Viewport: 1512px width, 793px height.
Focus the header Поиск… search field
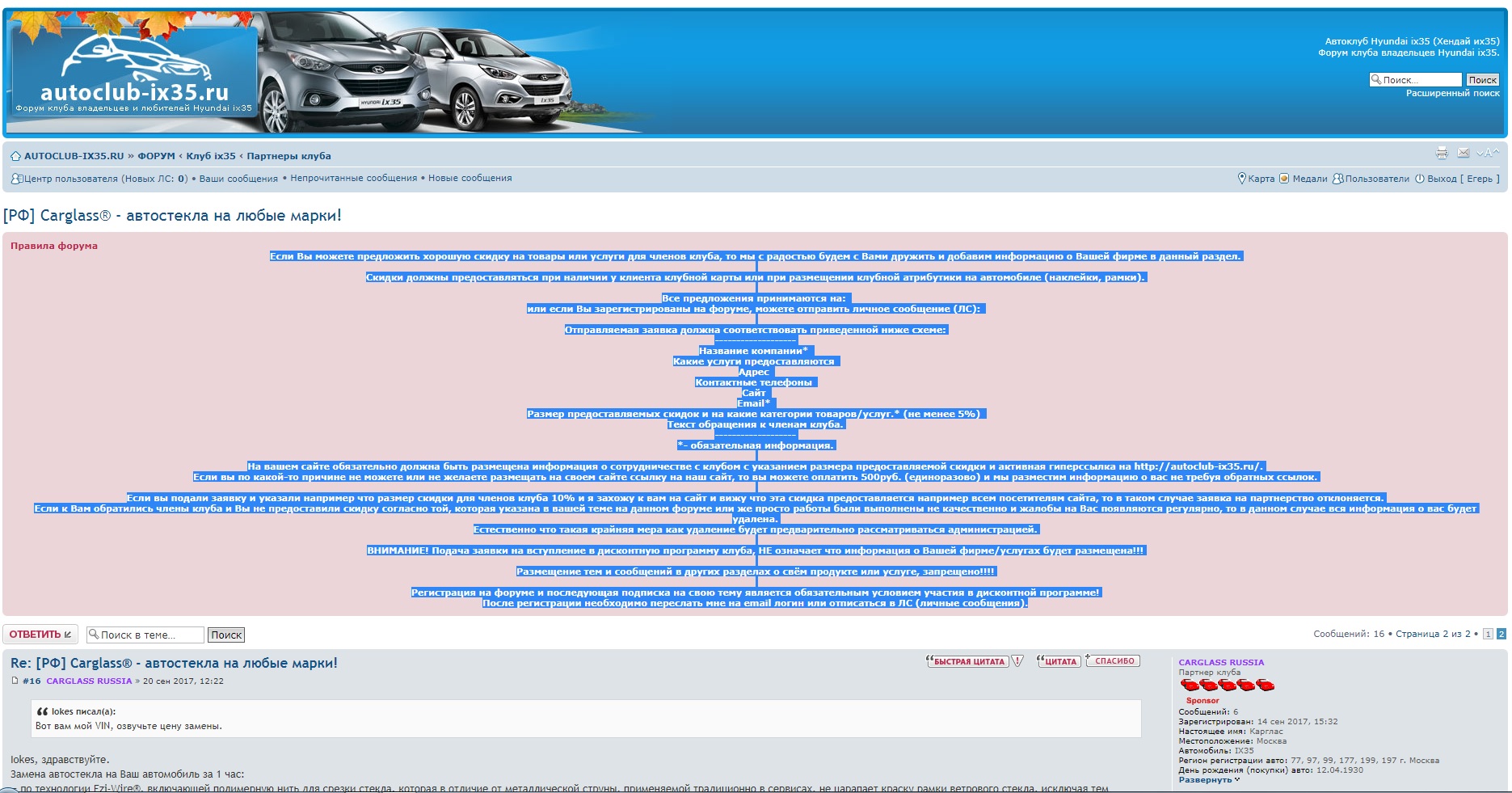point(1416,80)
